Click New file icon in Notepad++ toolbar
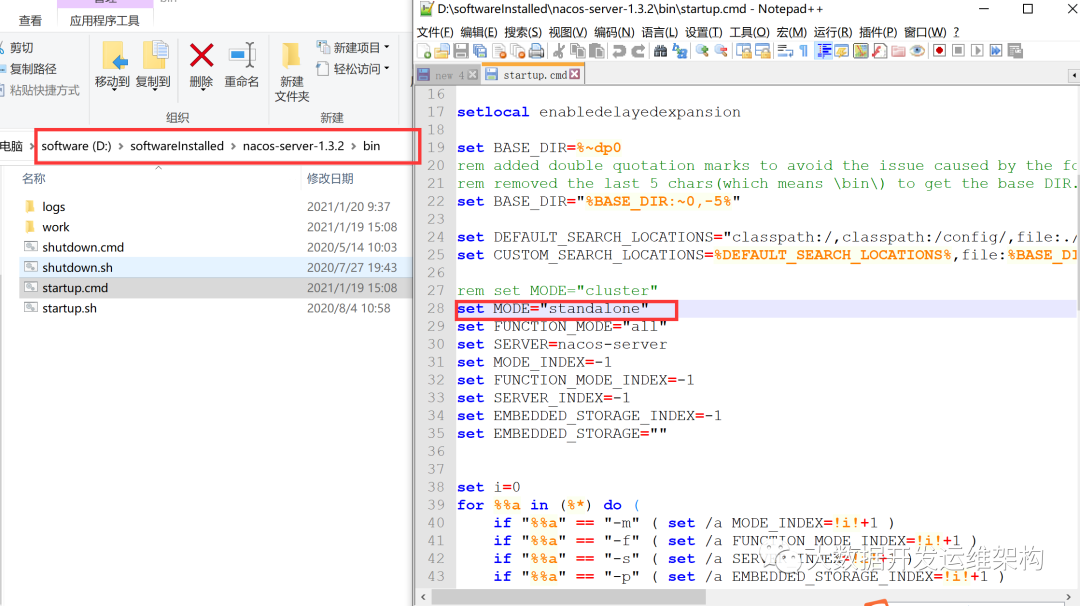Viewport: 1080px width, 606px height. point(424,51)
